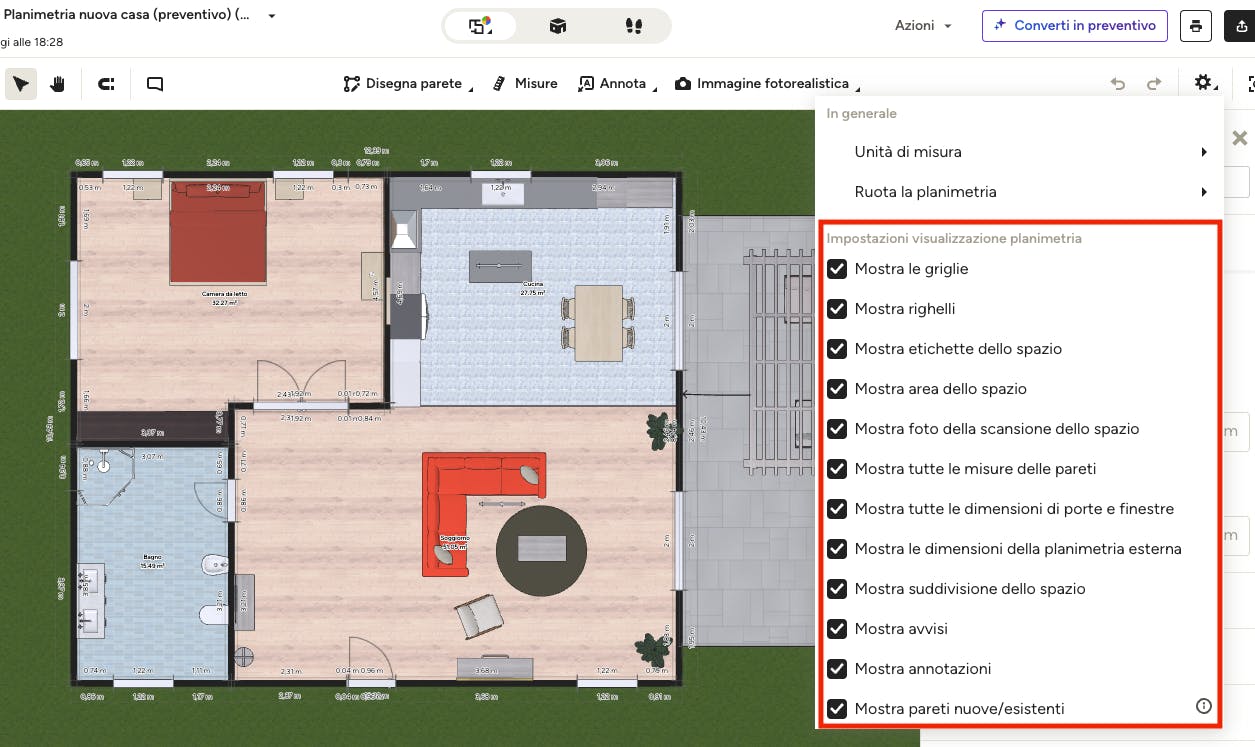Expand the Unità di misura submenu
Screen dimensions: 1255x747
1019,152
